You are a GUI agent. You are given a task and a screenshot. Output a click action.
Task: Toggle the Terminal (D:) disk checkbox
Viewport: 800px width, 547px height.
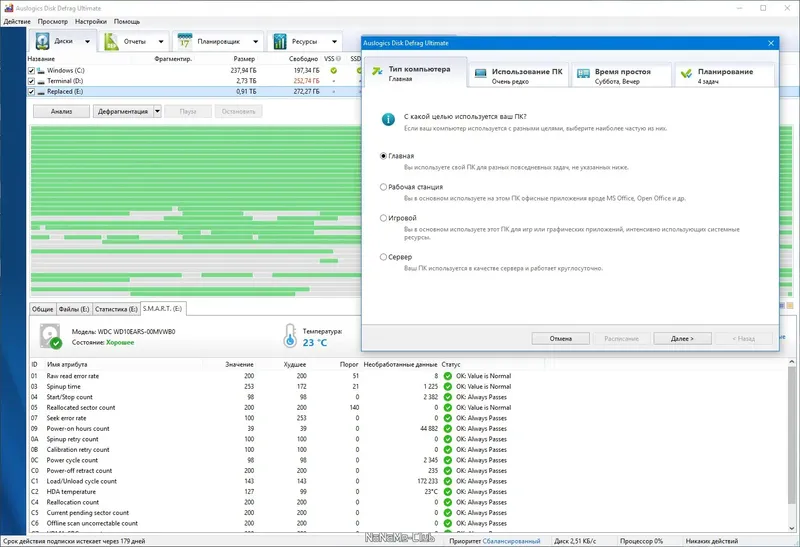tap(31, 81)
